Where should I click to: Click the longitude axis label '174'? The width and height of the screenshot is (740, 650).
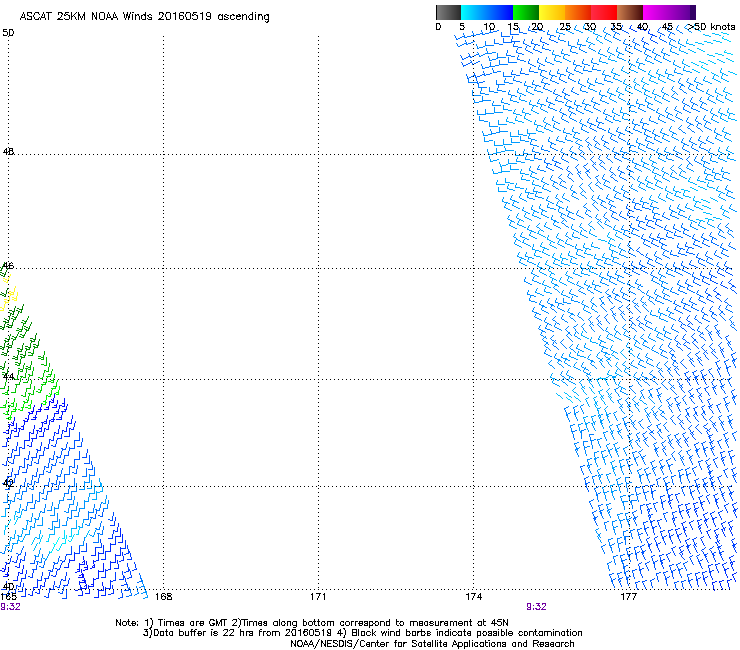click(473, 597)
